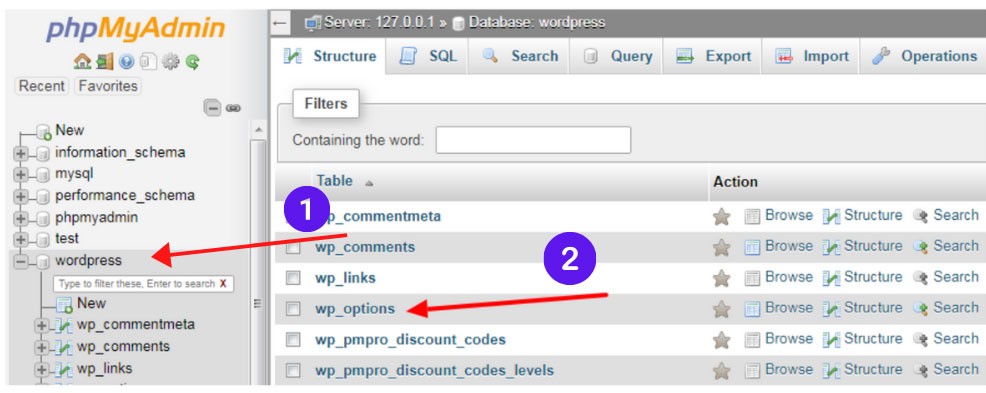986x393 pixels.
Task: Click wp_commentmeta table icon in tree
Action: [63, 325]
